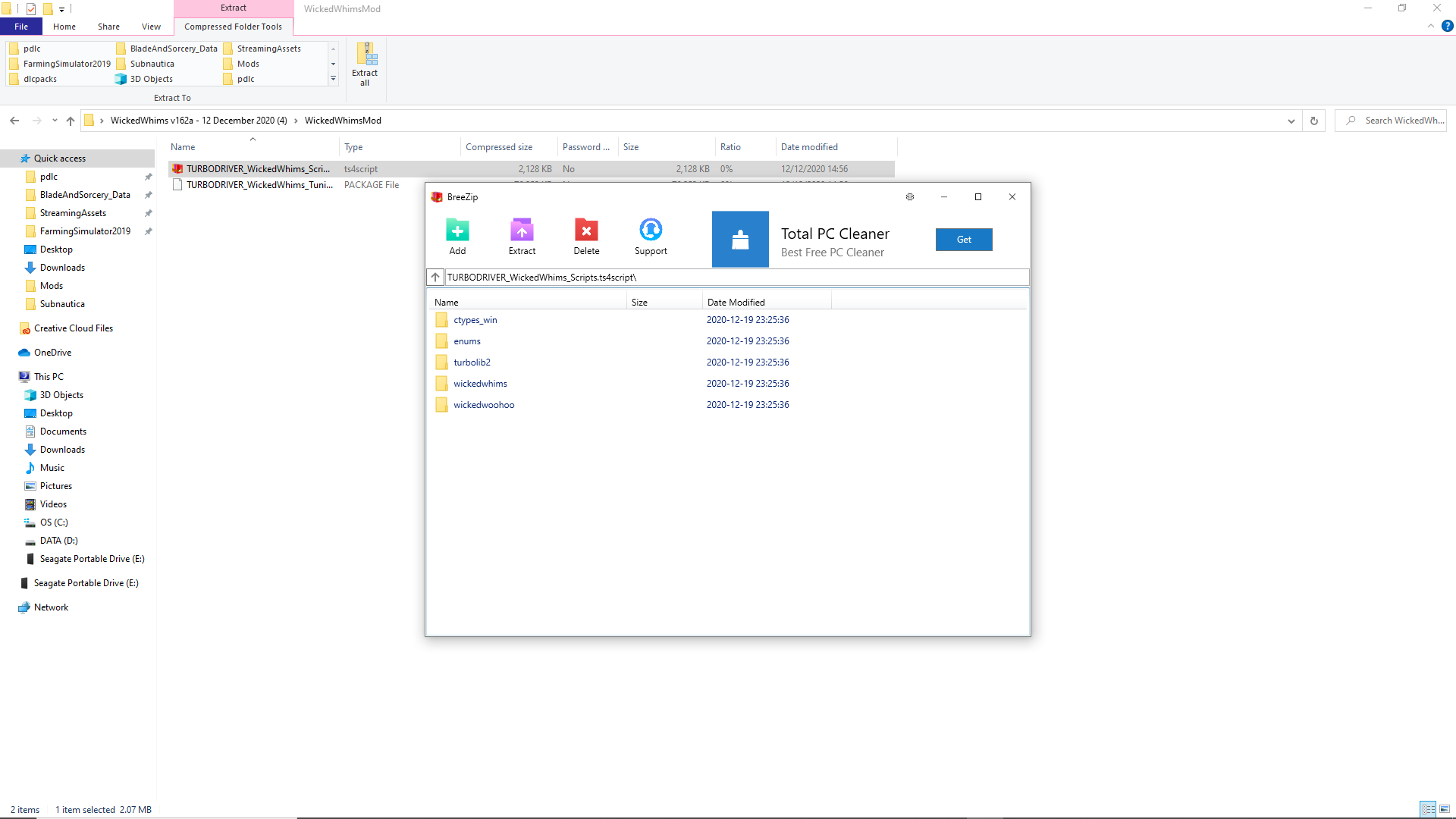Go up one folder in BreeZip
This screenshot has height=819, width=1456.
tap(435, 278)
